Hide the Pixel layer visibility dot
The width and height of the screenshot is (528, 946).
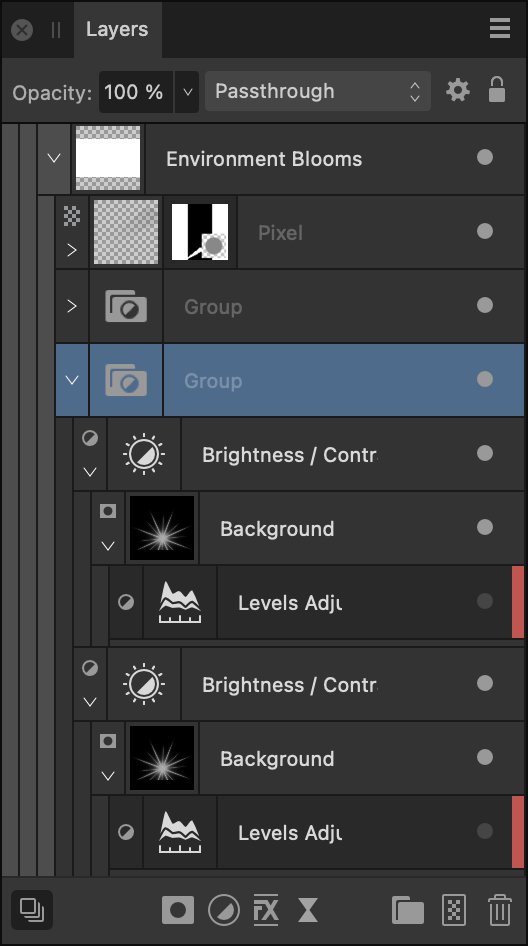point(485,231)
